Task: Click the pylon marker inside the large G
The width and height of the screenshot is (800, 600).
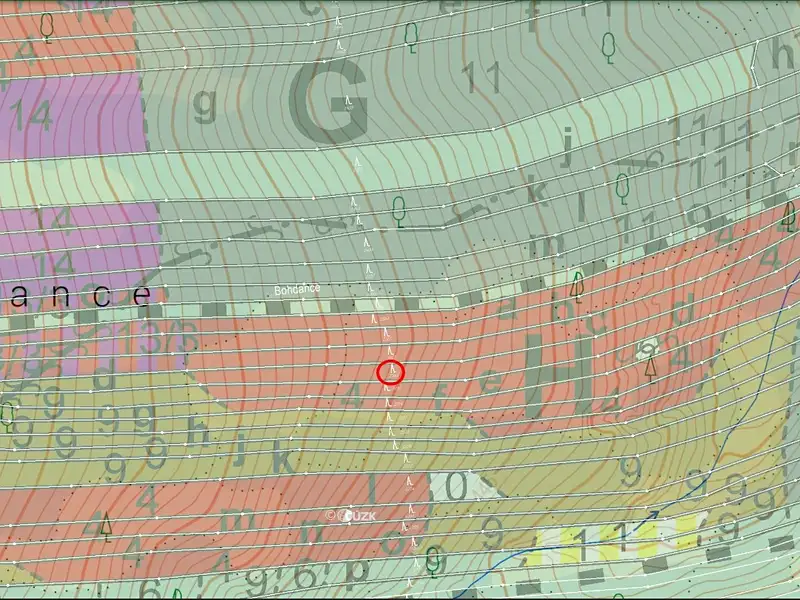Action: click(x=349, y=103)
